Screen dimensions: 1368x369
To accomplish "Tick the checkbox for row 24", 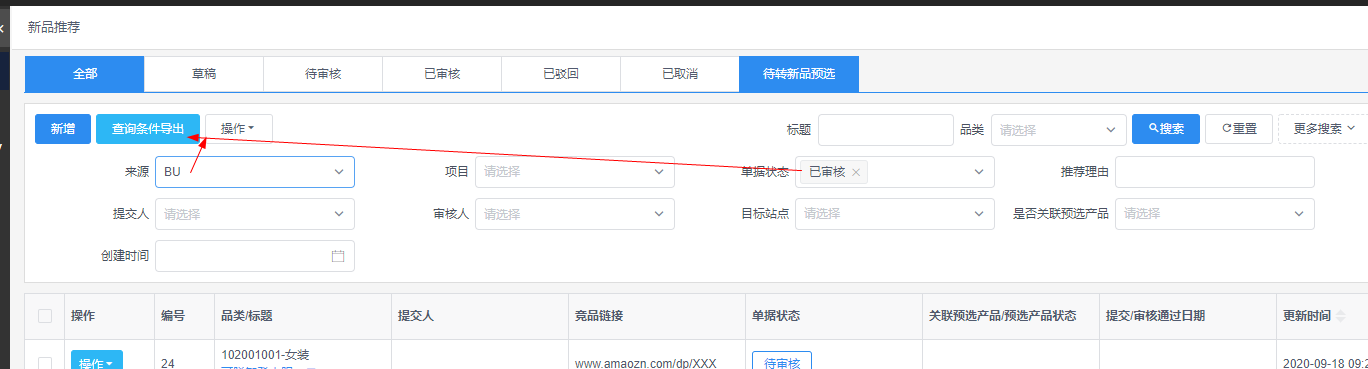I will tap(45, 364).
